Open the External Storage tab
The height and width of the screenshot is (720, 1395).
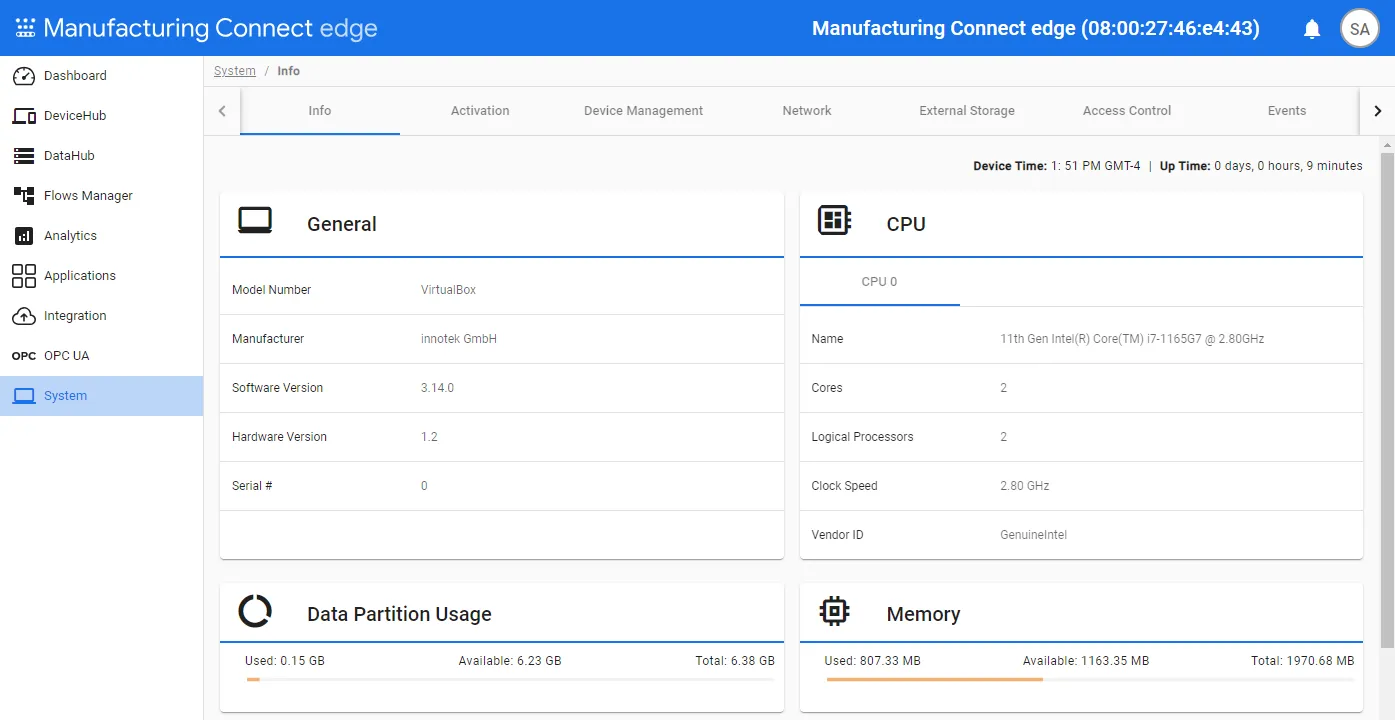pos(967,111)
